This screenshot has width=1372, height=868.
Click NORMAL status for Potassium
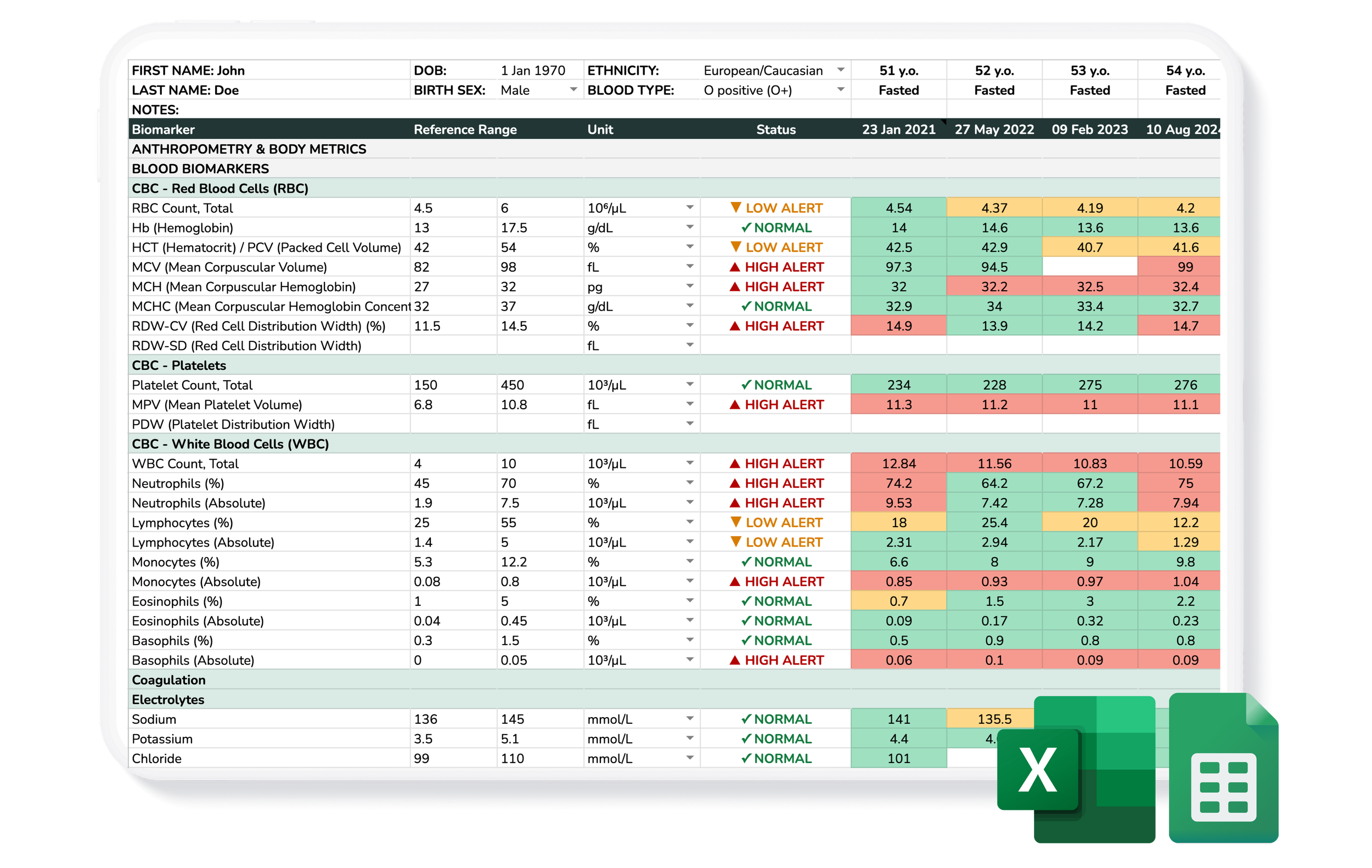pyautogui.click(x=776, y=739)
